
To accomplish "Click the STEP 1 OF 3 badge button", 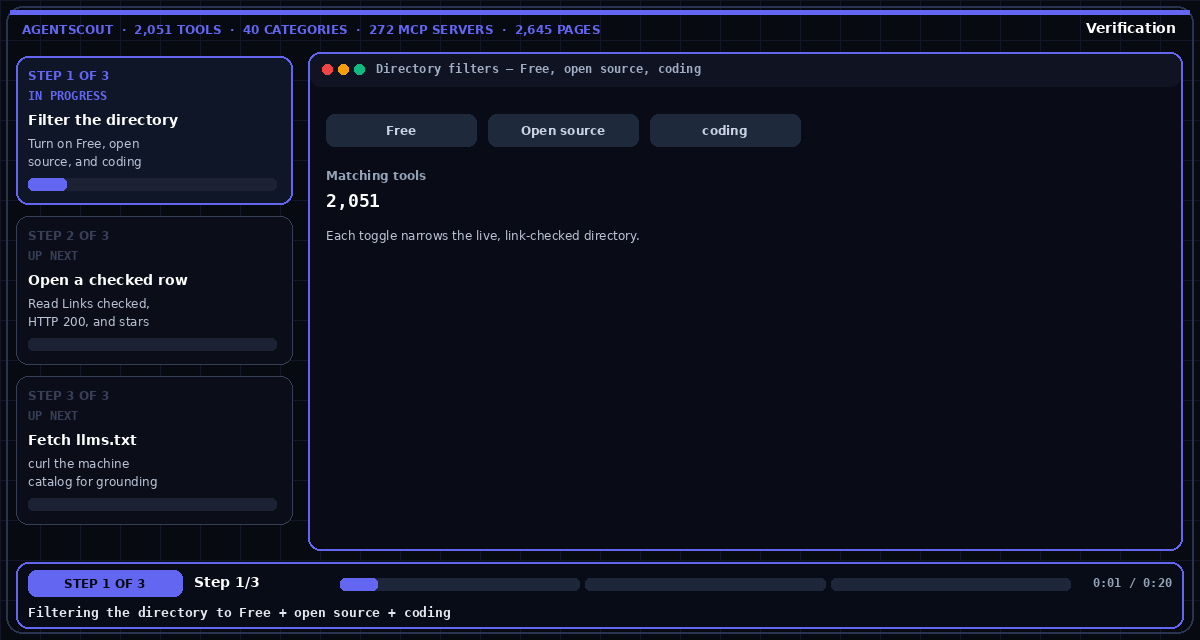I will 105,584.
